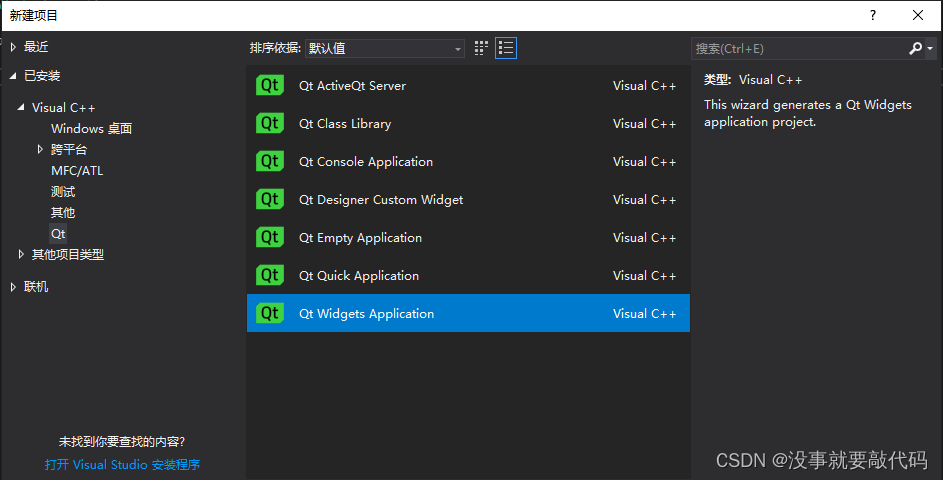Viewport: 943px width, 480px height.
Task: Expand the 跨平台 tree node
Action: click(40, 149)
